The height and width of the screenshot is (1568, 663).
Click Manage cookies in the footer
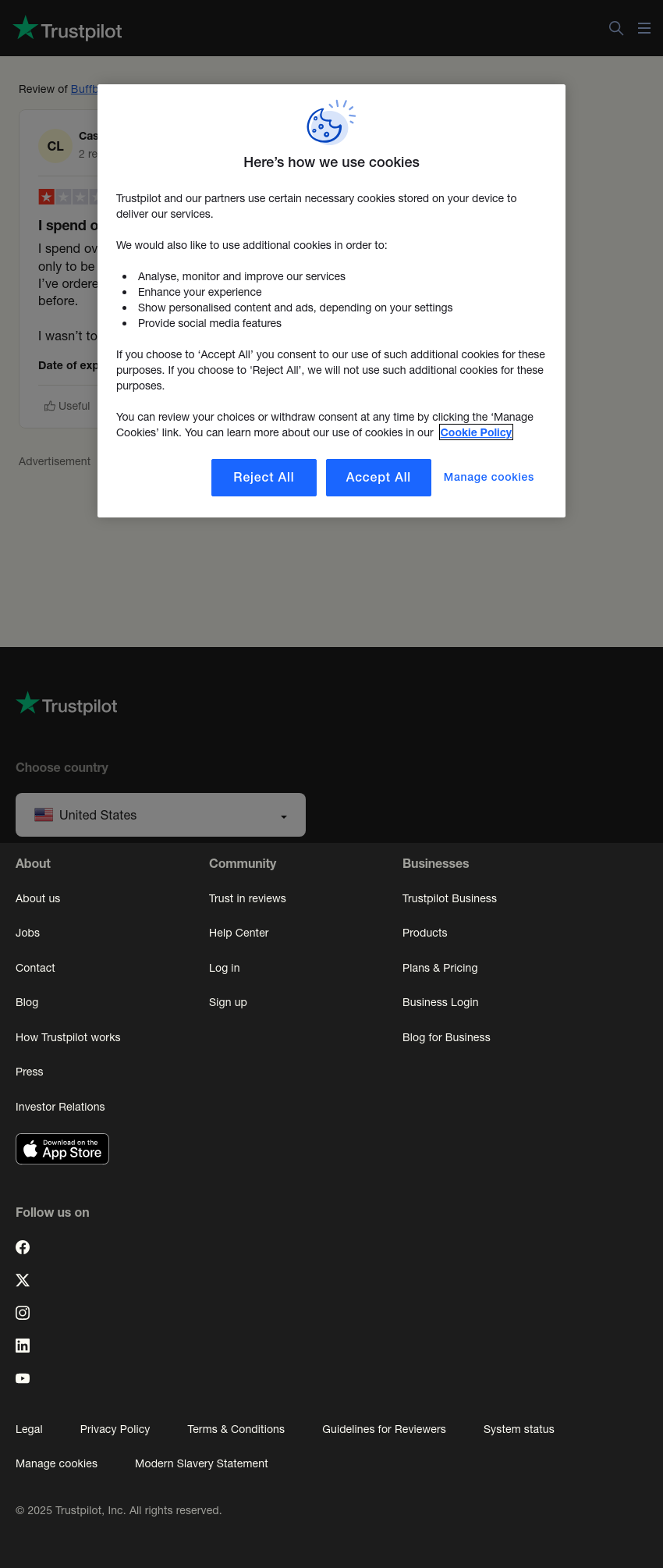coord(56,1463)
